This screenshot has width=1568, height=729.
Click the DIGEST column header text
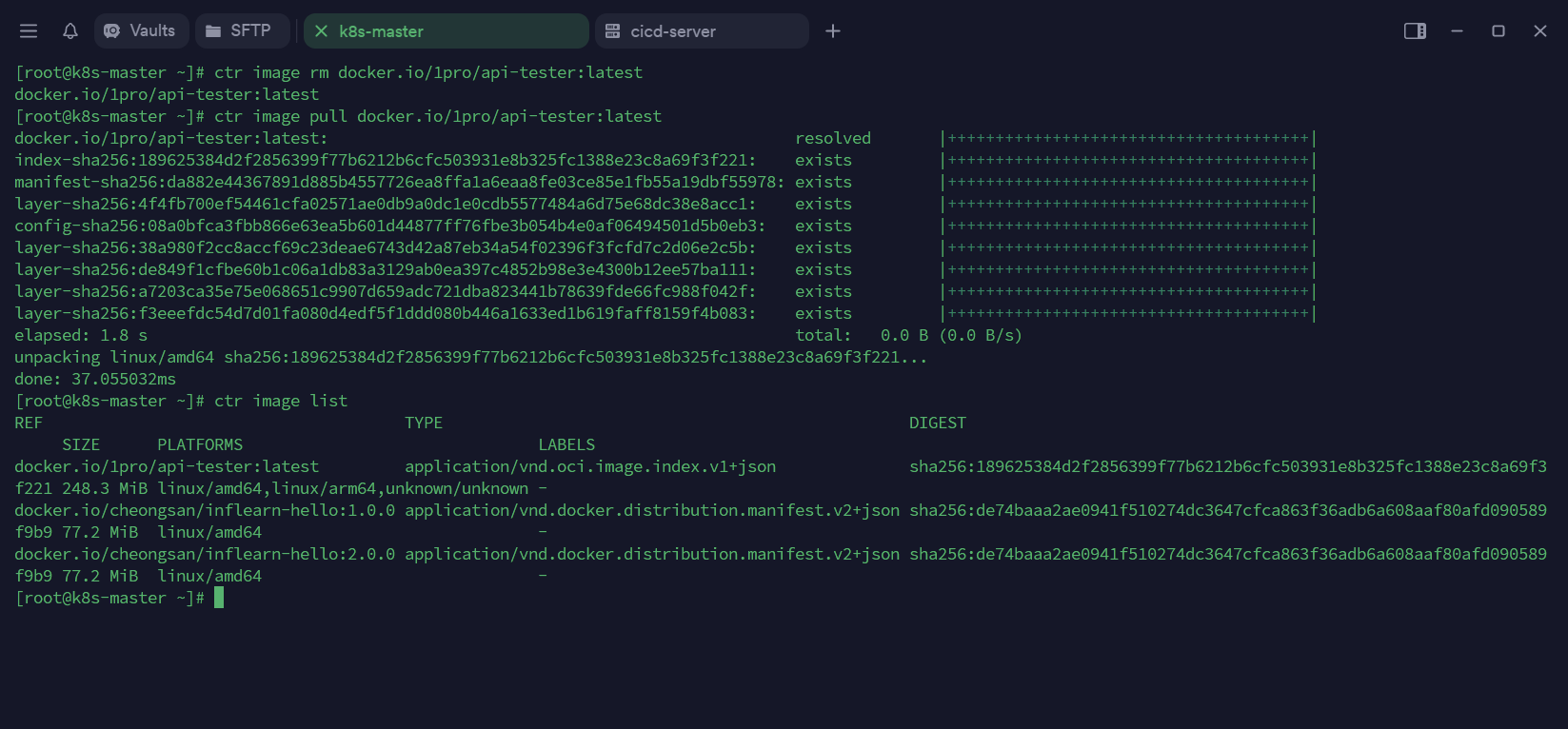(937, 424)
